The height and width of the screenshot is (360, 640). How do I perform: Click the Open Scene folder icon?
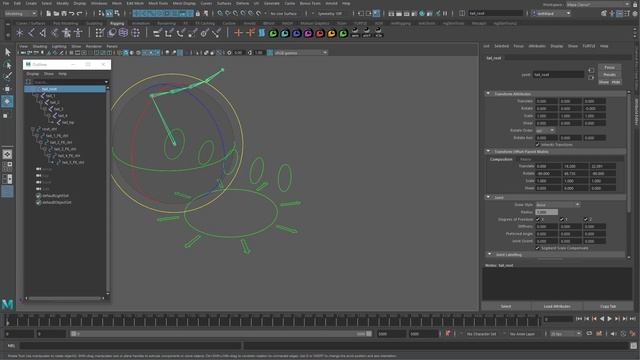pyautogui.click(x=56, y=13)
